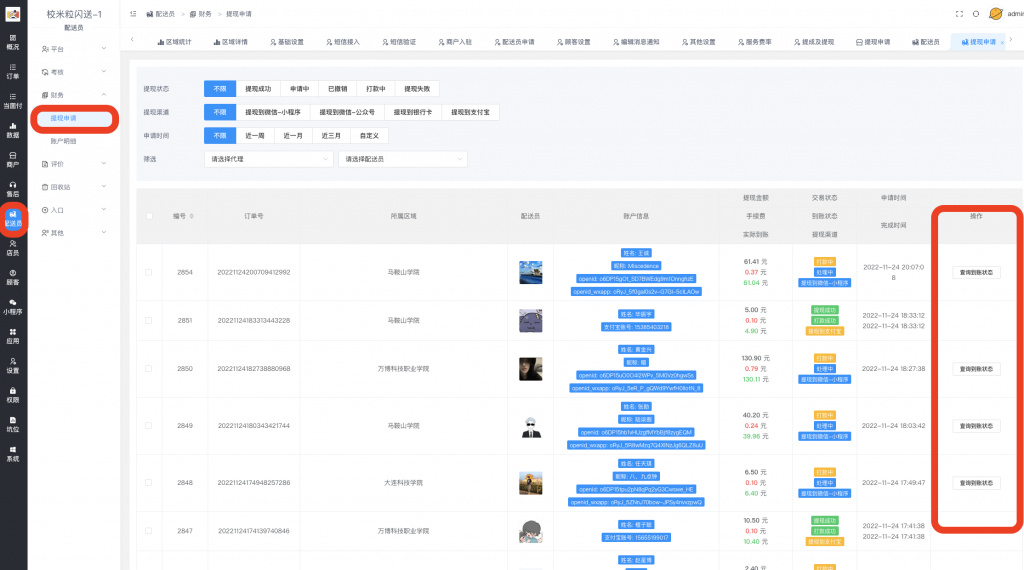This screenshot has height=570, width=1024.
Task: Tick the checkbox for row 2854
Action: 150,272
